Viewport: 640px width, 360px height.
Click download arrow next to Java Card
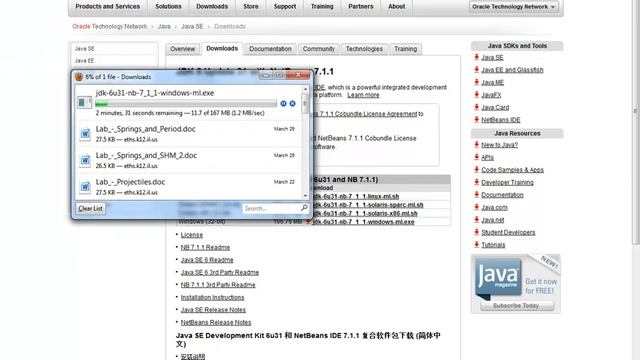coord(476,107)
